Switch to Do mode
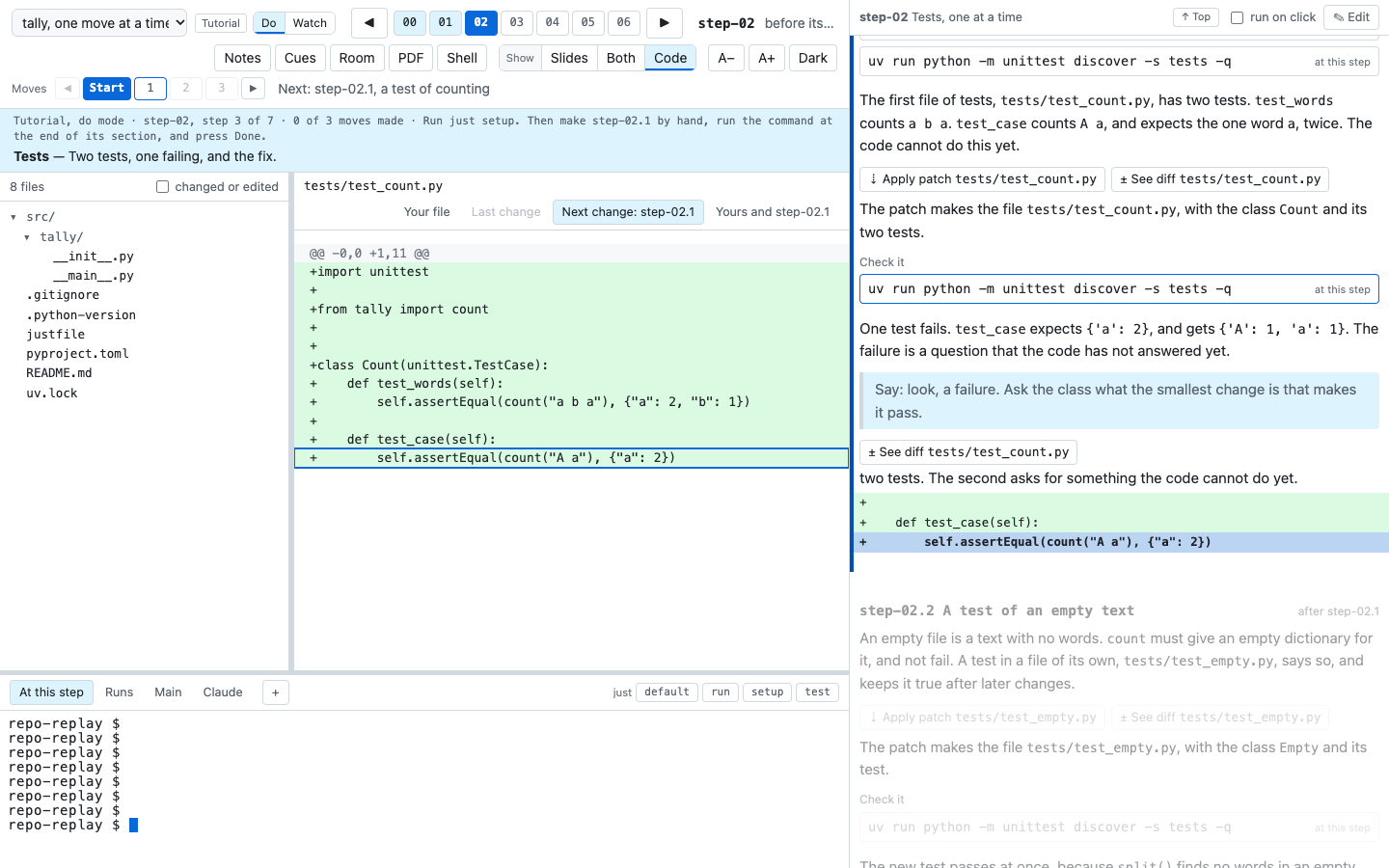1389x868 pixels. 269,23
